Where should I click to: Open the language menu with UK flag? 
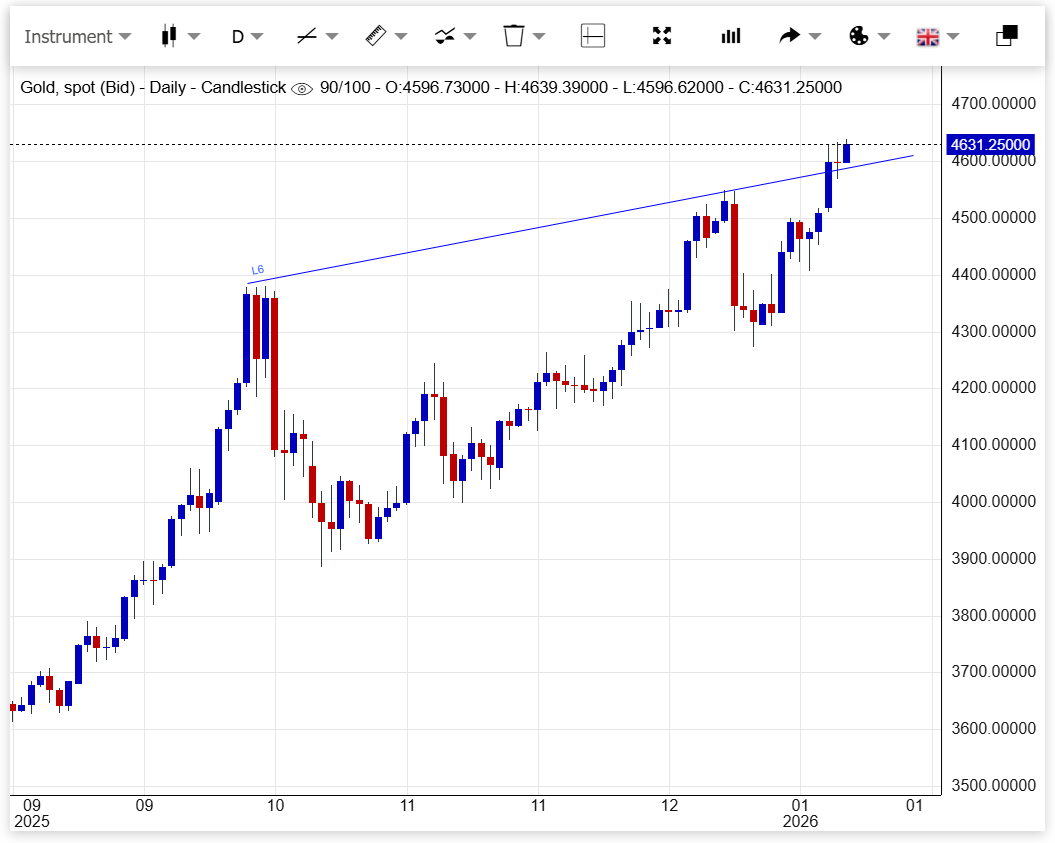[x=927, y=37]
